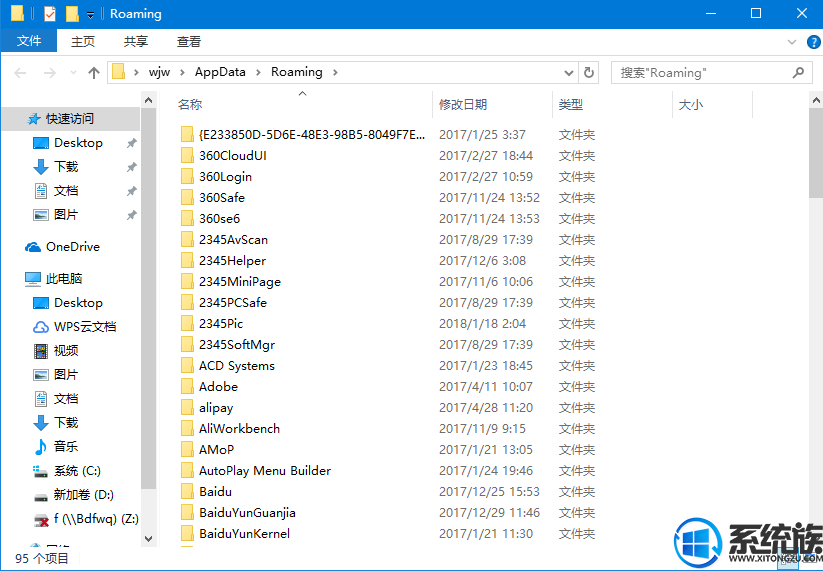Image resolution: width=823 pixels, height=571 pixels.
Task: Sort by the 名称 column header
Action: coord(190,104)
